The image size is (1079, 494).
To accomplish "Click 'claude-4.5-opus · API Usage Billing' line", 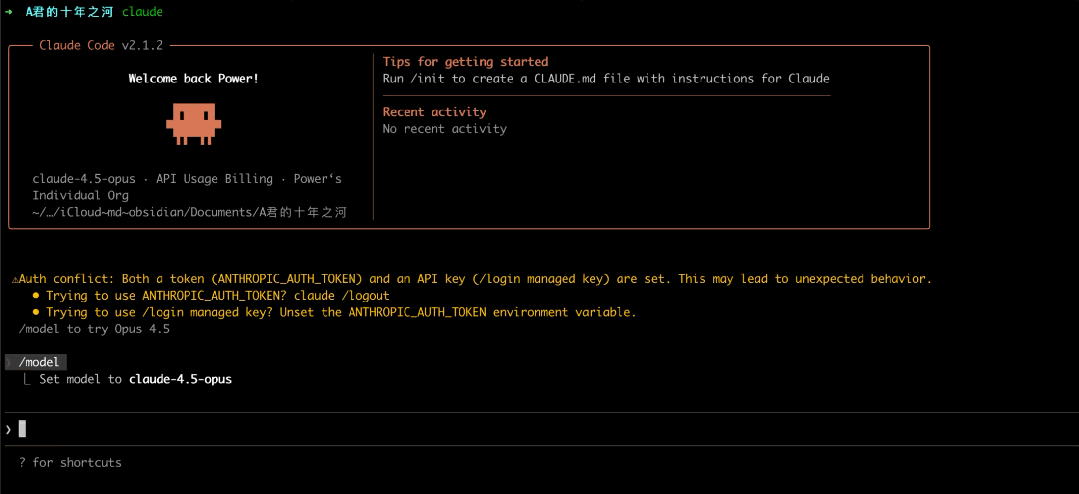I will [186, 179].
